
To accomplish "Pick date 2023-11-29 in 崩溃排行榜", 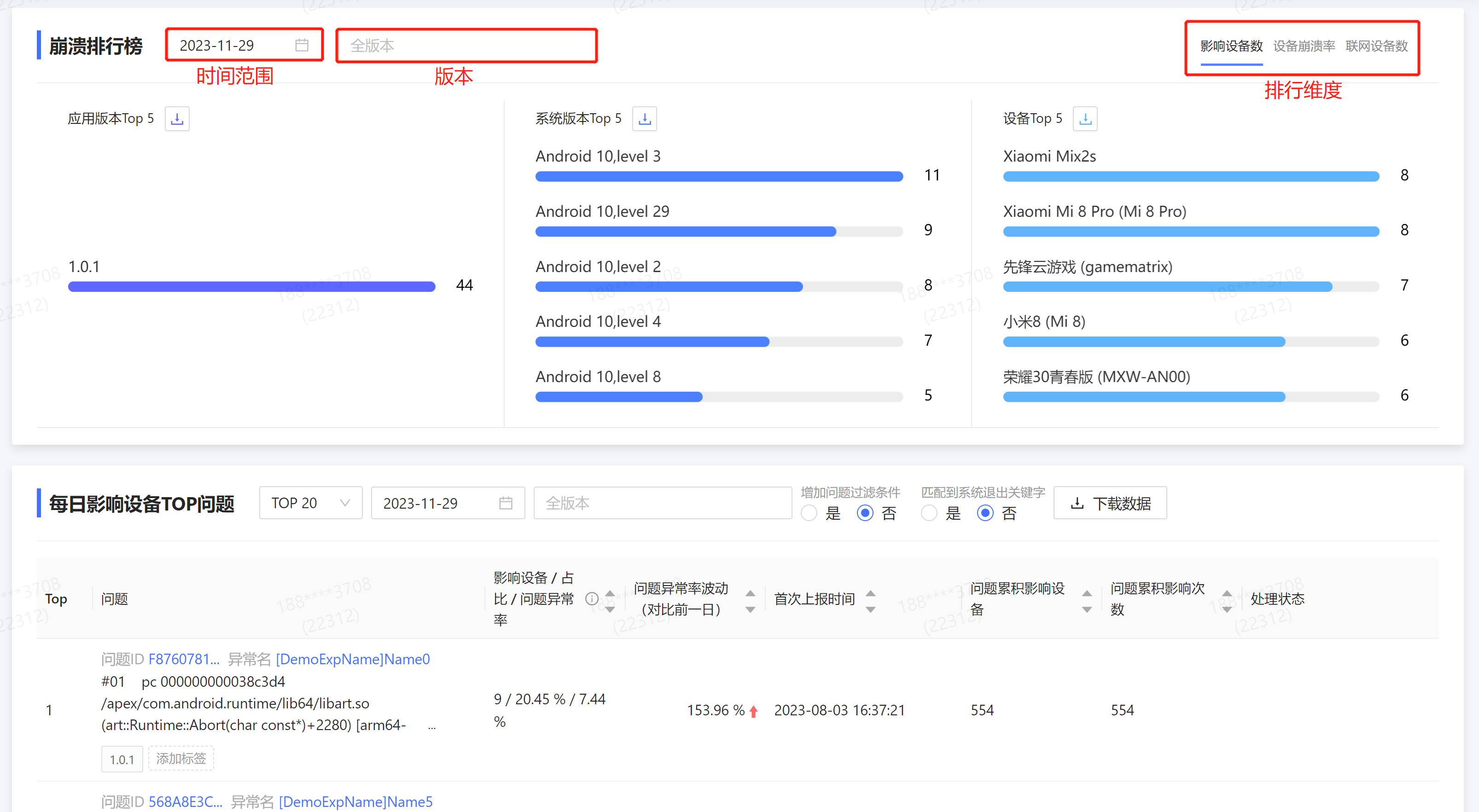I will click(x=245, y=45).
